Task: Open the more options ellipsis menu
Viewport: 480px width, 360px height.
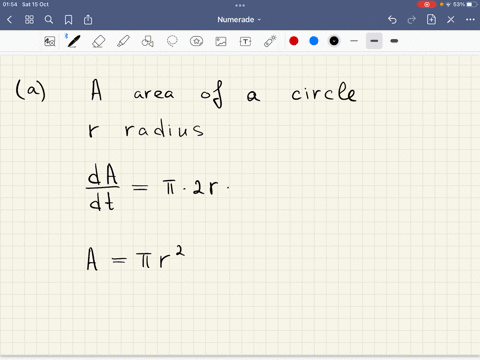Action: pyautogui.click(x=470, y=20)
